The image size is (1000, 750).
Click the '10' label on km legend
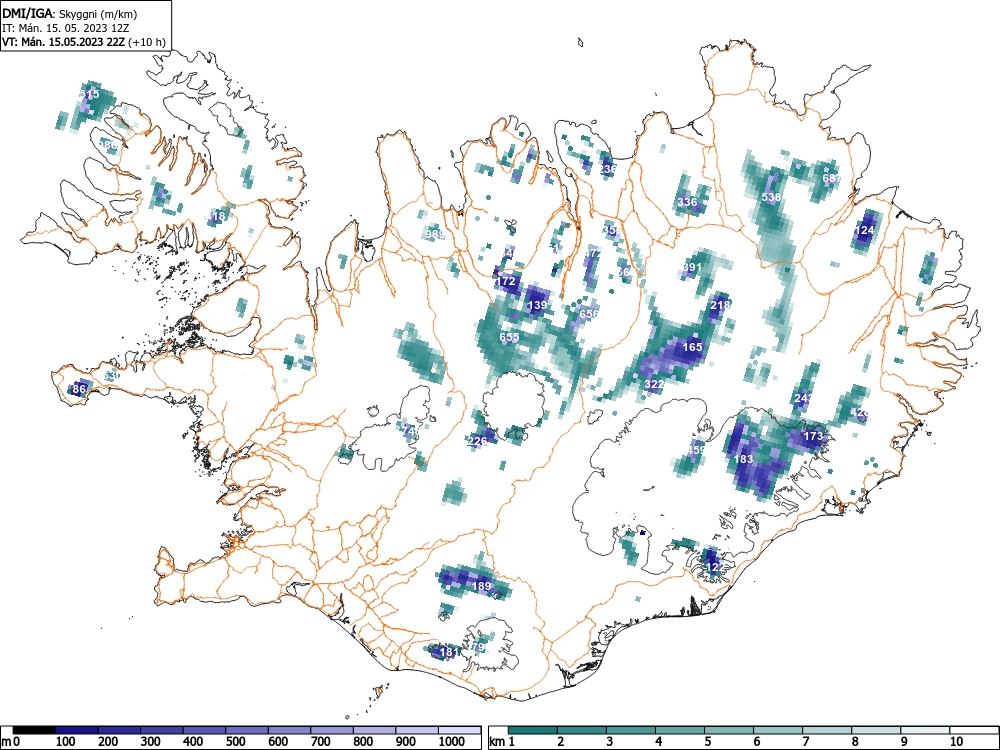pyautogui.click(x=955, y=742)
